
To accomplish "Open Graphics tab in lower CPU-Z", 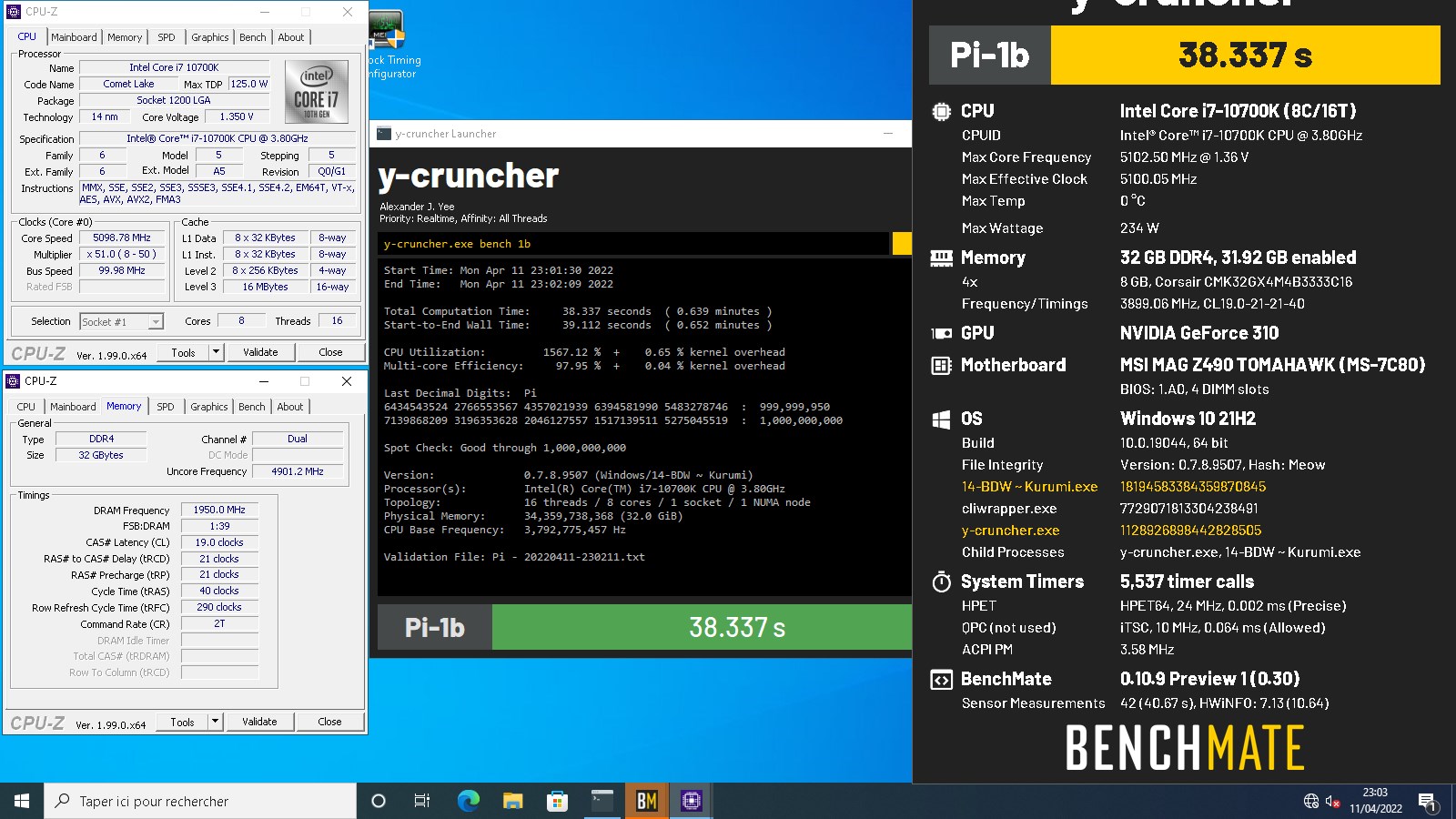I will (209, 407).
